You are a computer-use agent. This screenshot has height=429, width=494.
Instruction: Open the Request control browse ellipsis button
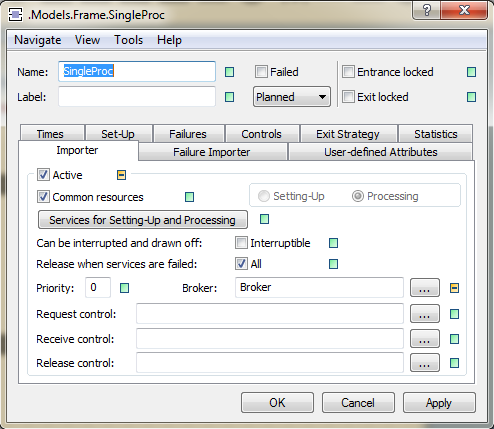pos(425,314)
